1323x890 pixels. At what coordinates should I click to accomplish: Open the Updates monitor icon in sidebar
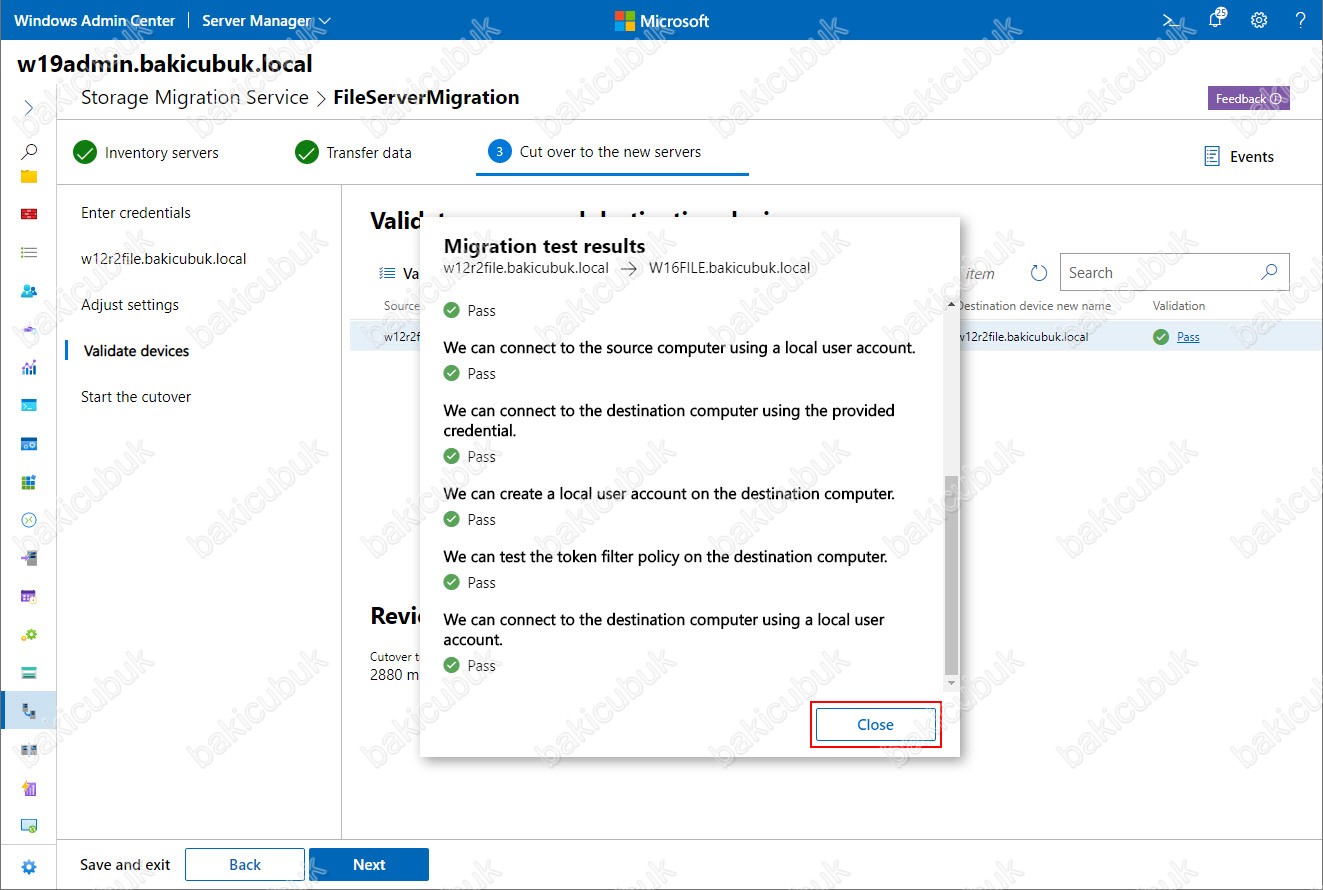[29, 826]
